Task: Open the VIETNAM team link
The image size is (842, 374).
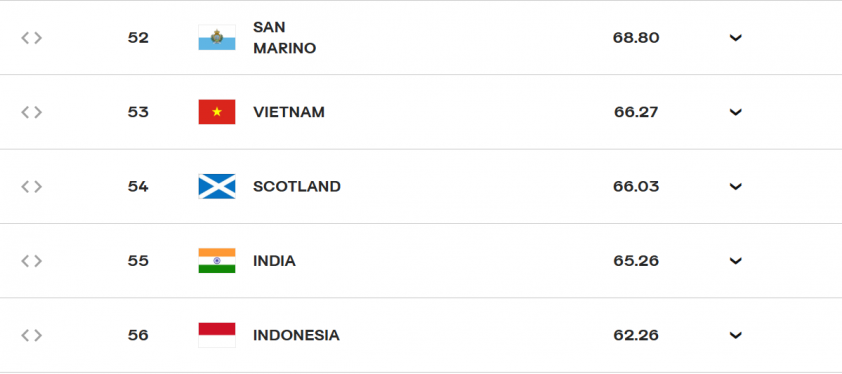Action: (289, 112)
